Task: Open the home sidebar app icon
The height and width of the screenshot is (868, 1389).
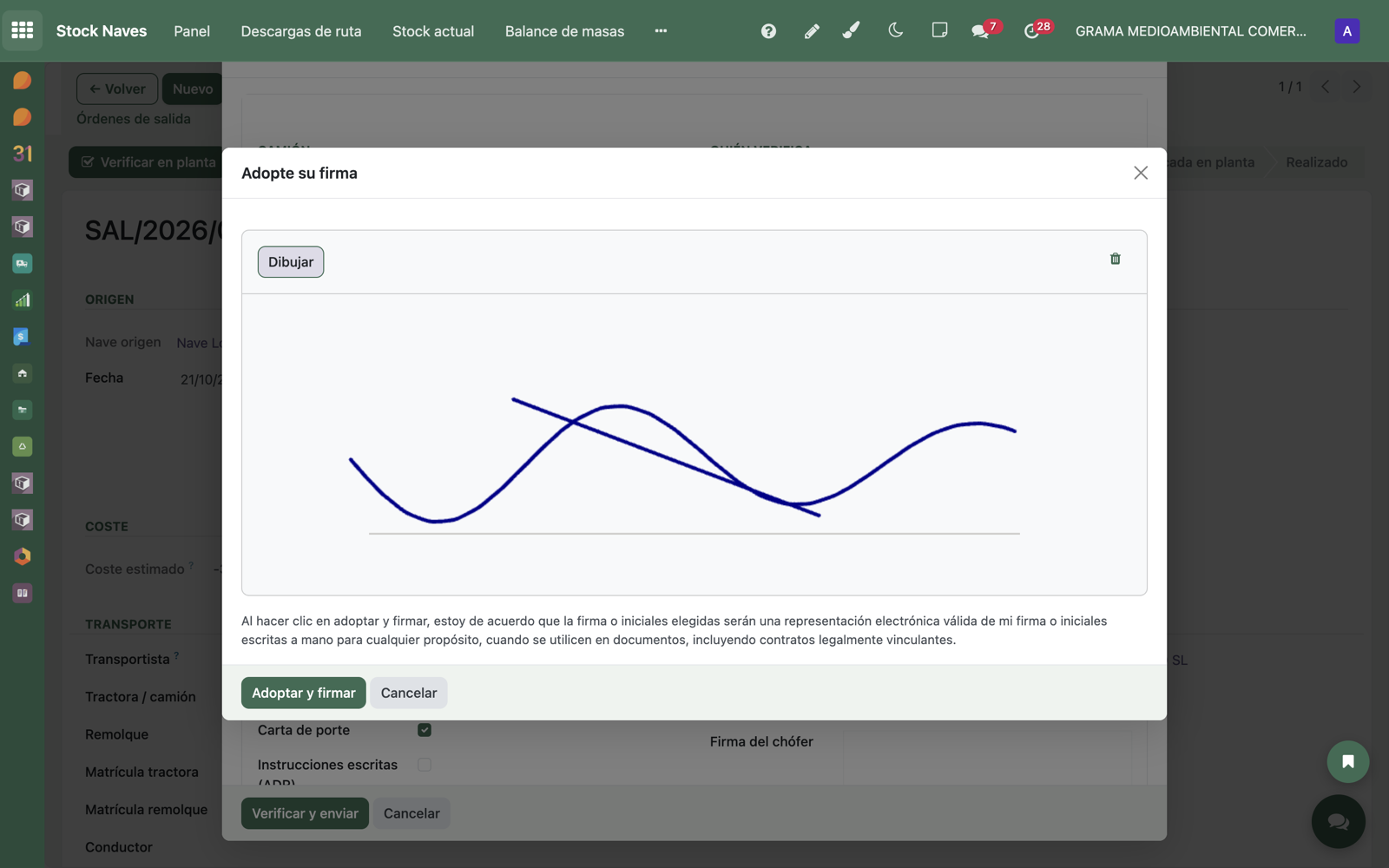Action: tap(23, 373)
